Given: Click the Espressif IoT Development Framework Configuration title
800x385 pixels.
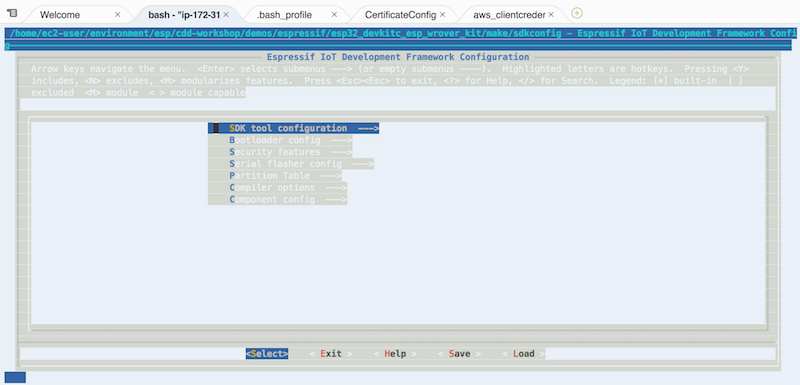Looking at the screenshot, I should 398,57.
